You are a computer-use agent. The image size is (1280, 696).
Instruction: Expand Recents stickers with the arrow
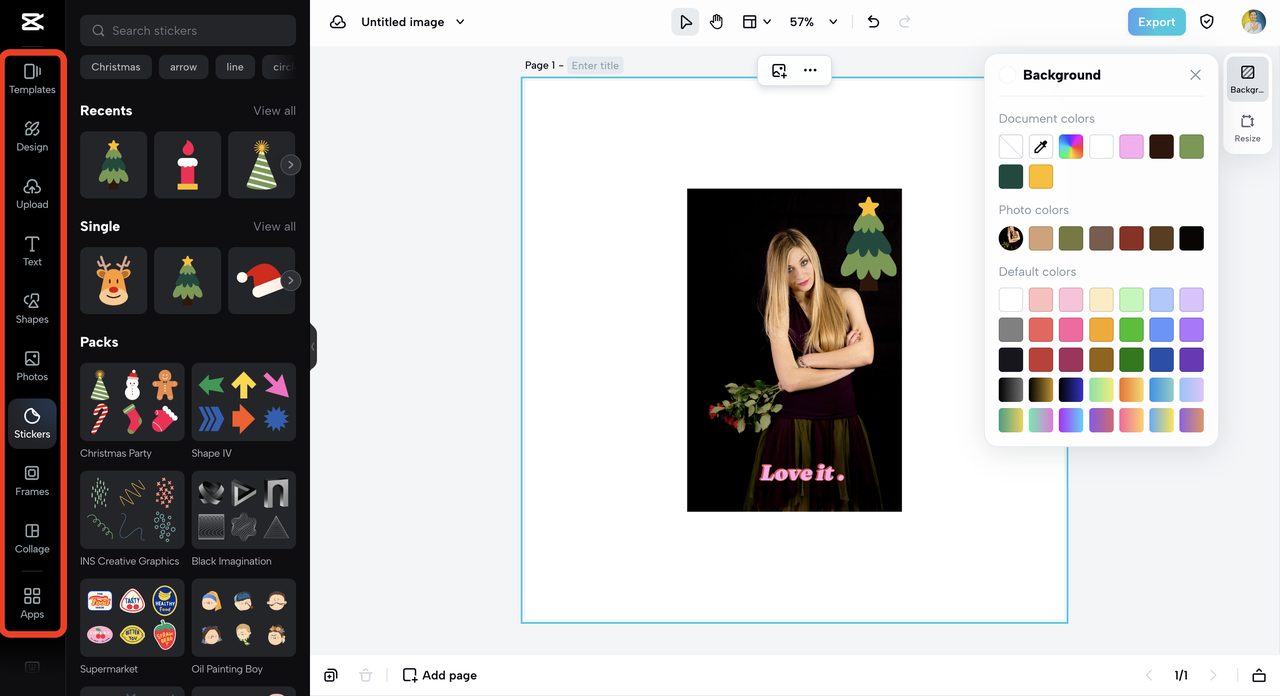[x=291, y=165]
